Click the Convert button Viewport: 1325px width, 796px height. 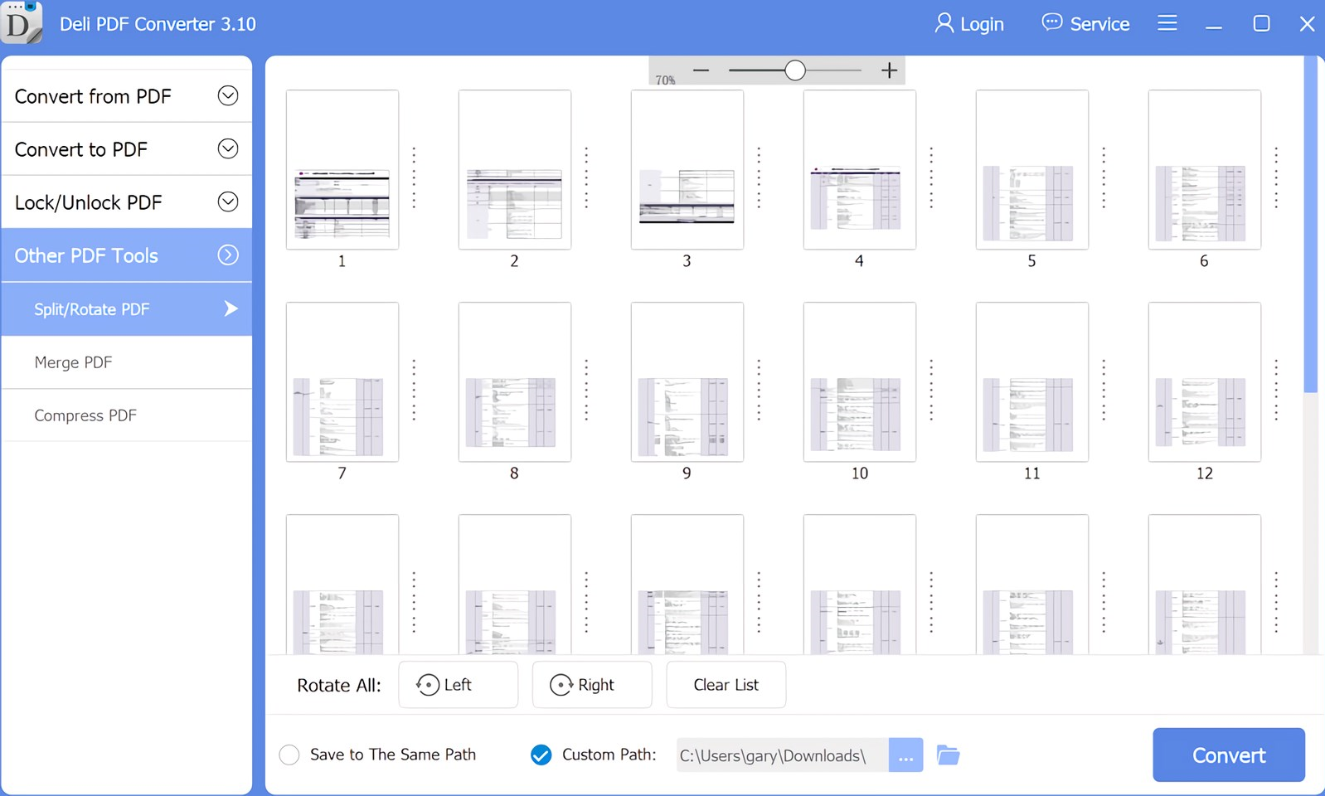pyautogui.click(x=1228, y=755)
